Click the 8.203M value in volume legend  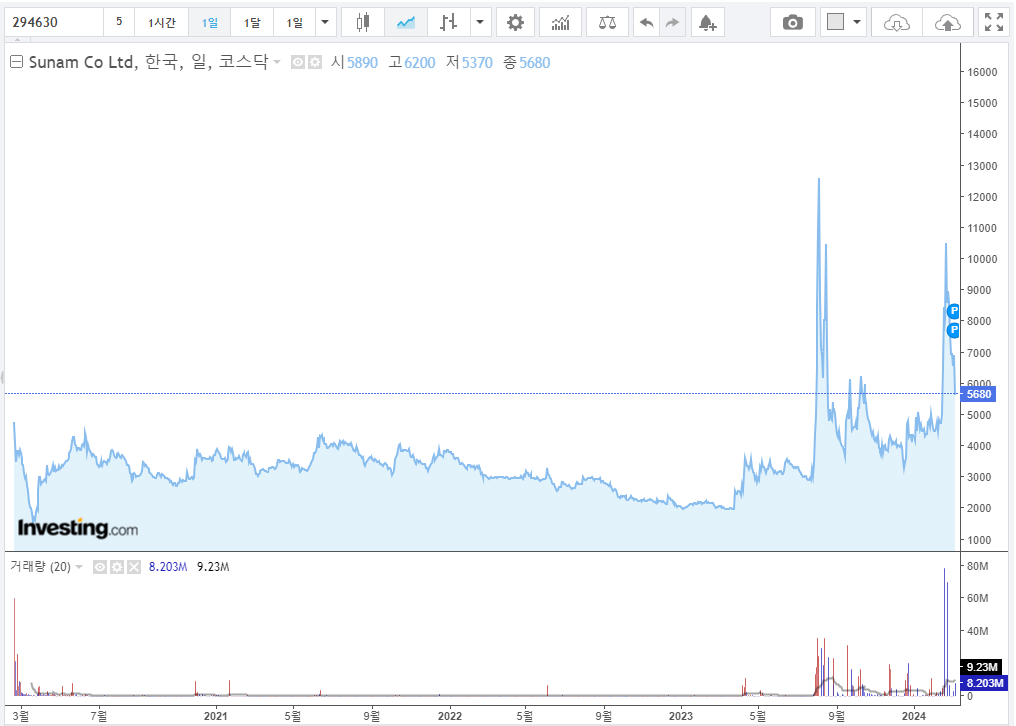click(168, 567)
